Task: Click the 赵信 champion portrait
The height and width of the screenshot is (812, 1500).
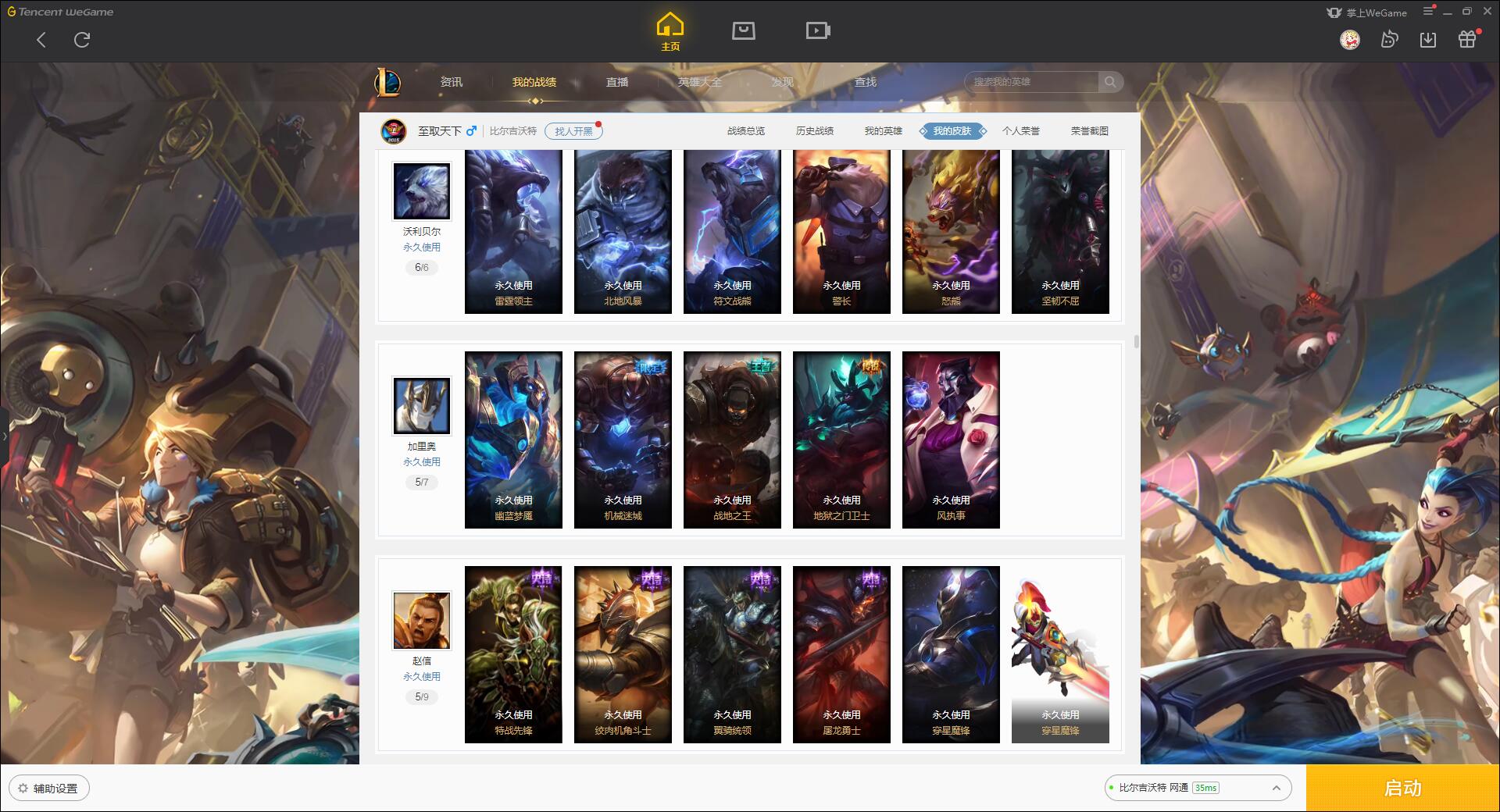Action: (422, 621)
